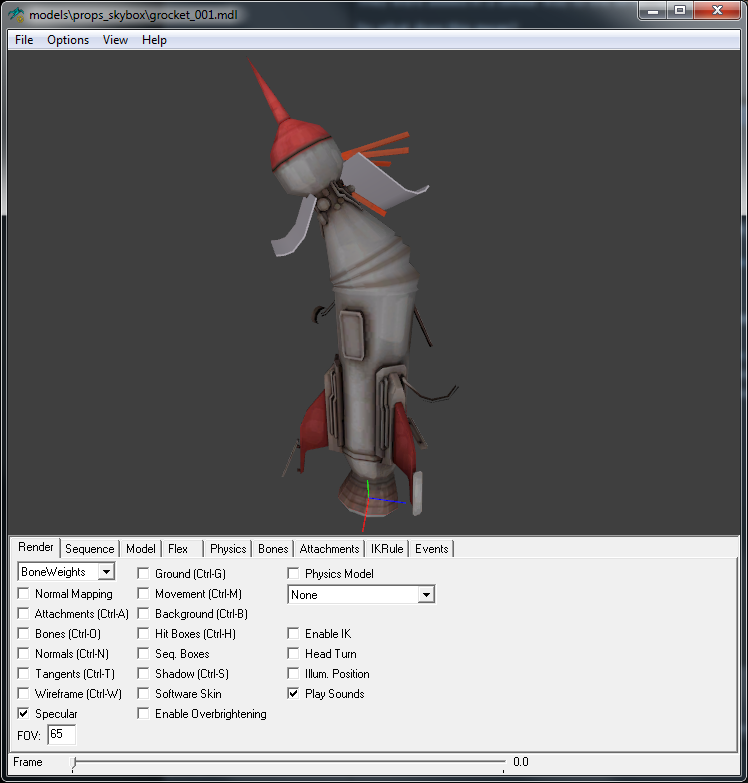The image size is (748, 783).
Task: Open the IKRule tab
Action: (x=387, y=549)
